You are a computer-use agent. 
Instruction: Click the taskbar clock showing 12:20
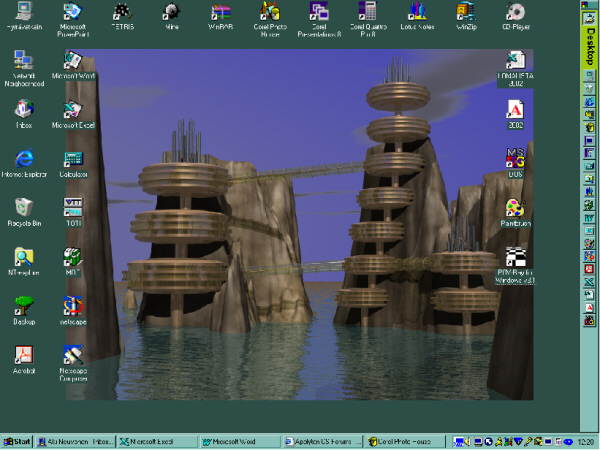(585, 442)
